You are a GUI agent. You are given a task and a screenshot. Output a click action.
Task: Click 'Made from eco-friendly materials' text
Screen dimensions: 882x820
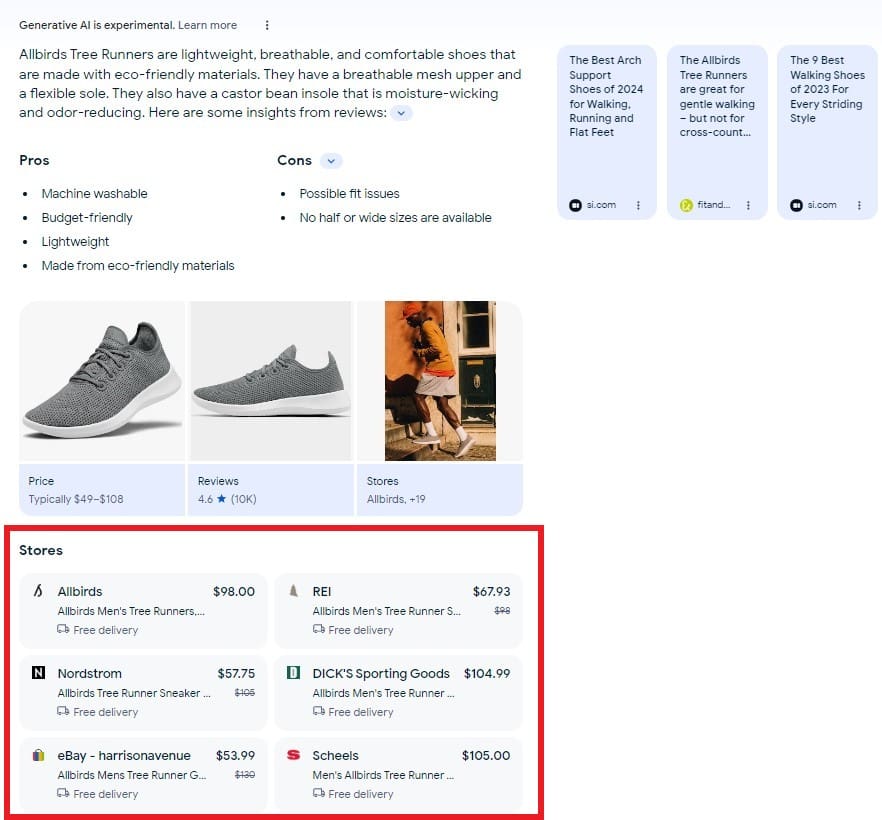coord(138,265)
